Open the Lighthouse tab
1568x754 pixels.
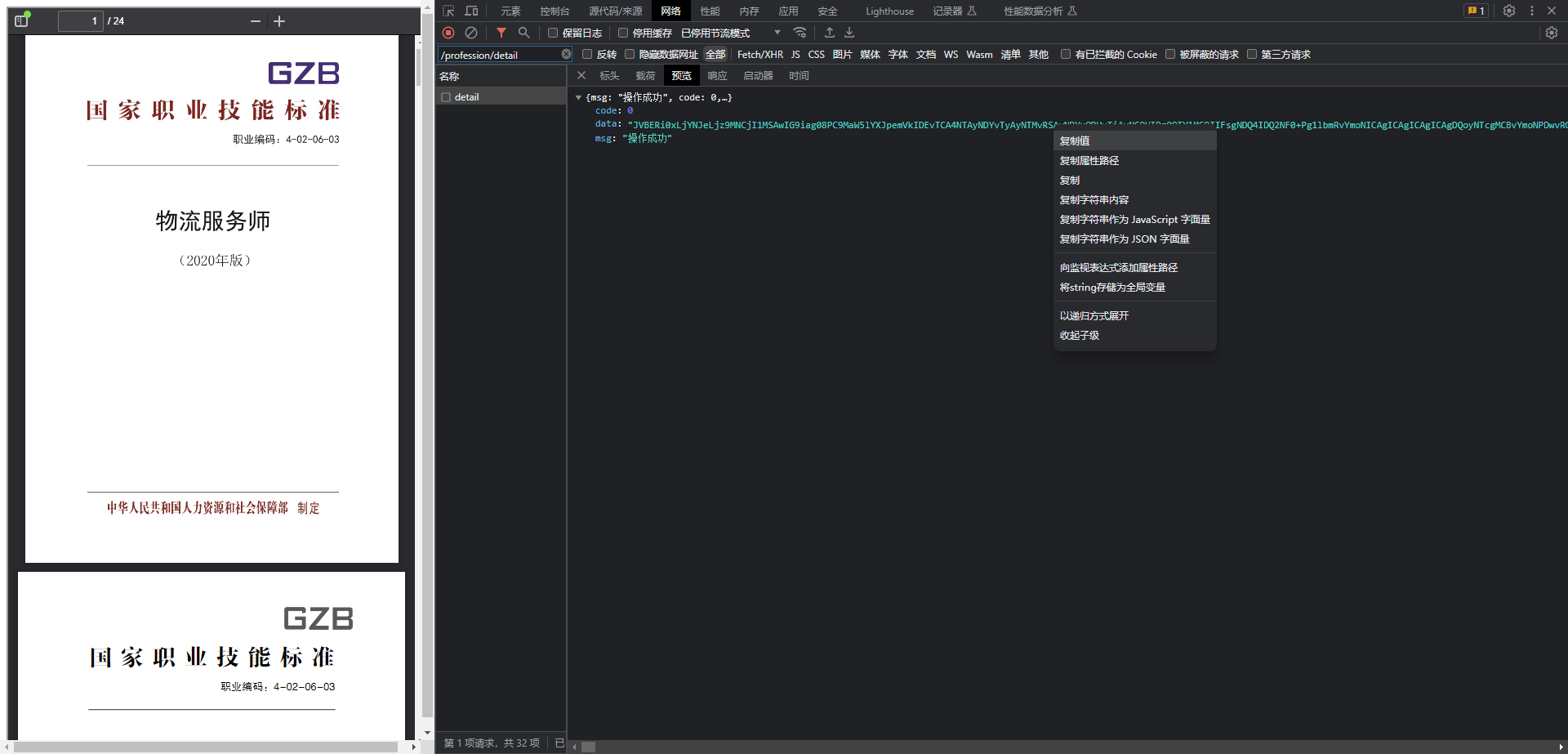889,11
